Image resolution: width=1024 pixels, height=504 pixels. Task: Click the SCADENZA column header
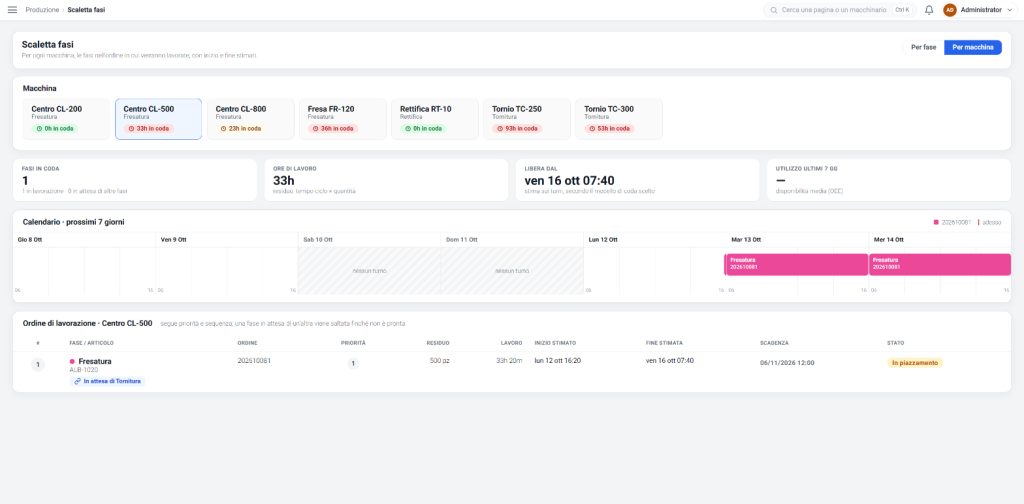click(x=774, y=343)
